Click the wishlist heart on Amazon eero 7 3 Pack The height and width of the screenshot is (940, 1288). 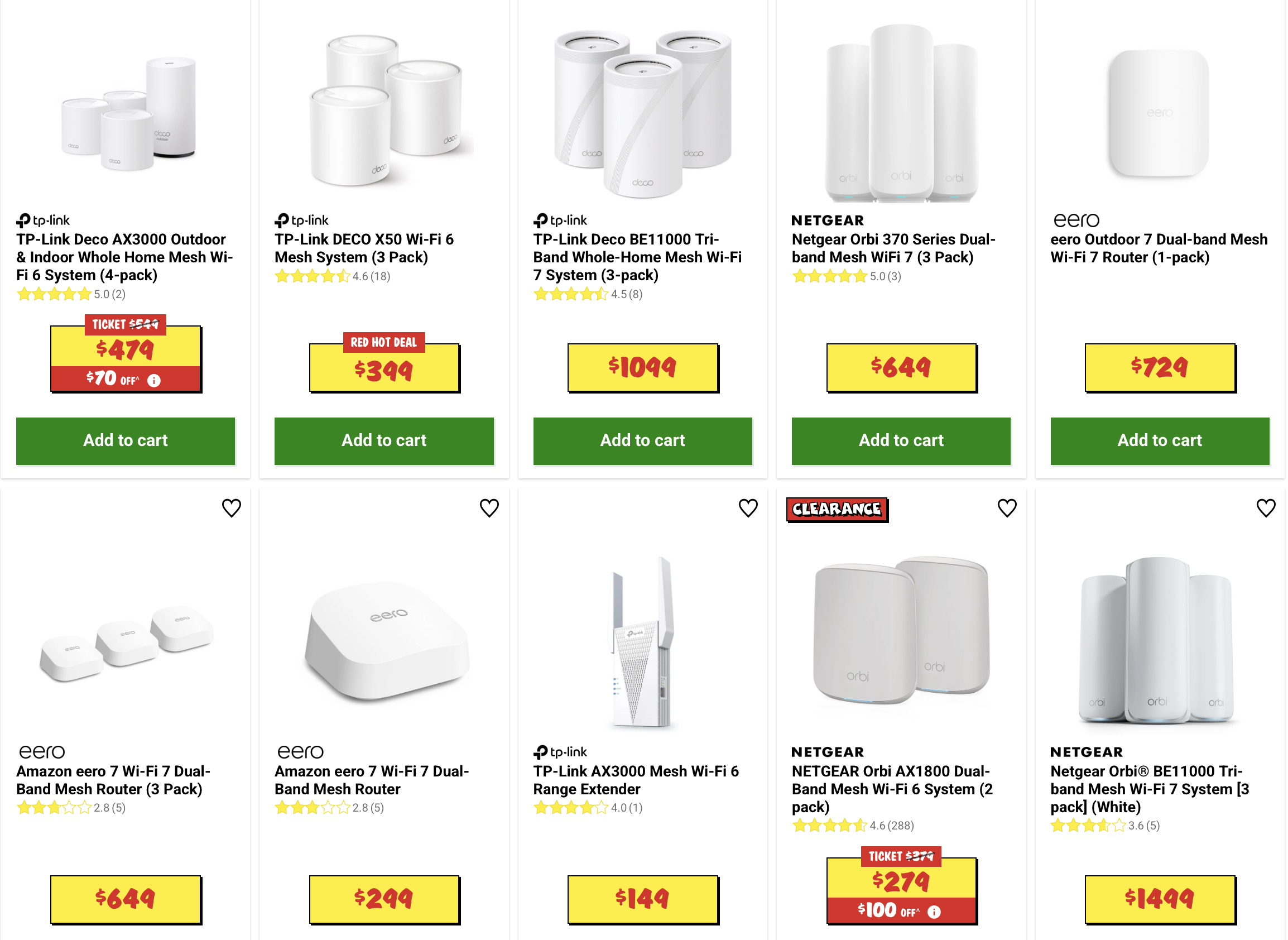(x=232, y=508)
